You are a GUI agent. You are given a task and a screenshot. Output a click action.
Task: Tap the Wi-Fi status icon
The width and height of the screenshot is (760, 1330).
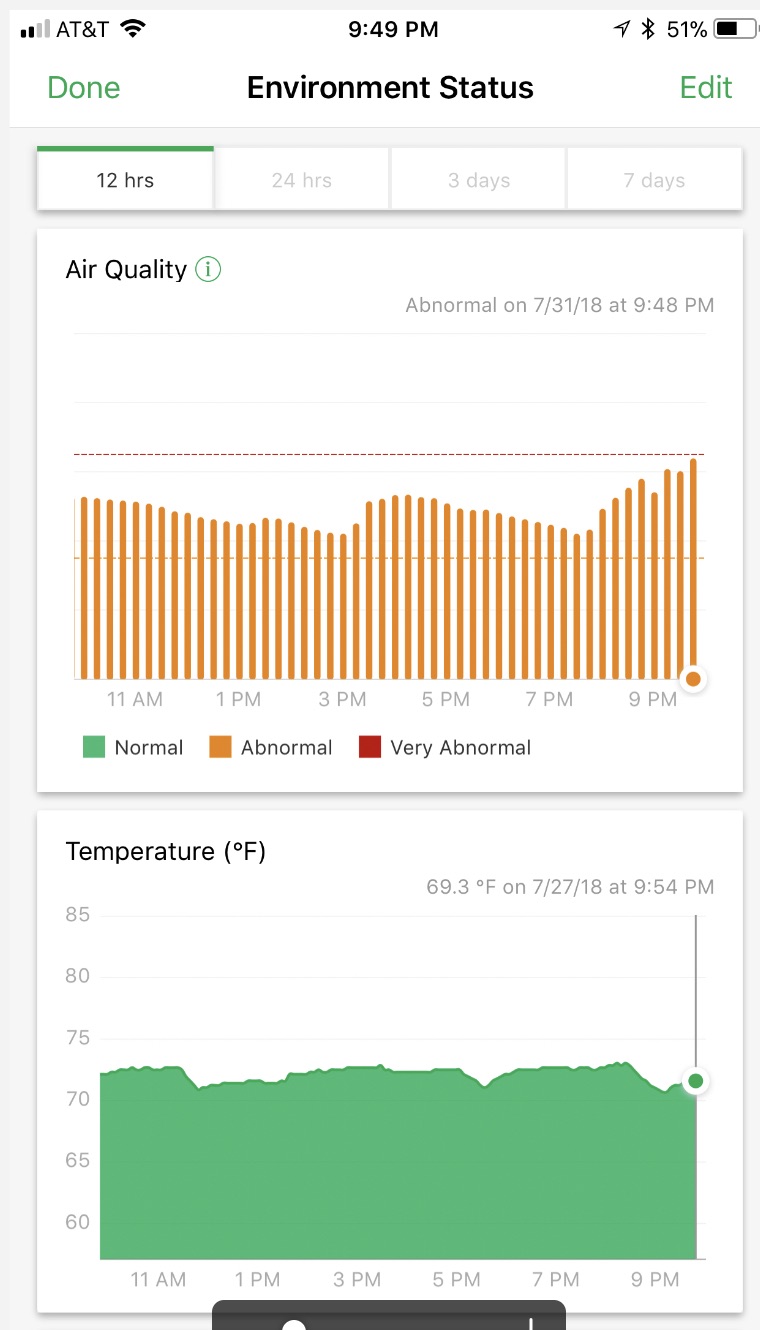(131, 29)
